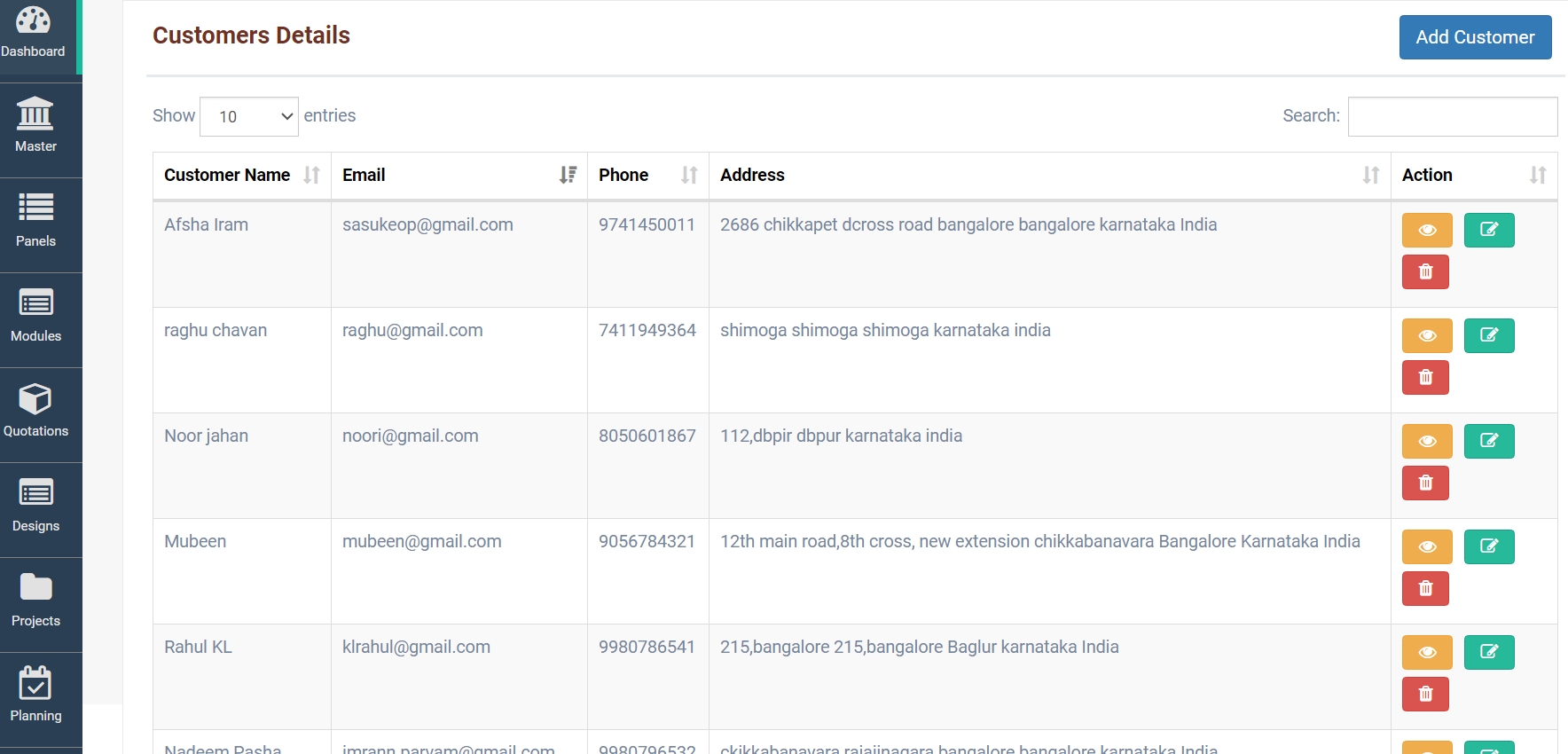Select phone number 7411949364
1568x754 pixels.
[x=647, y=331]
